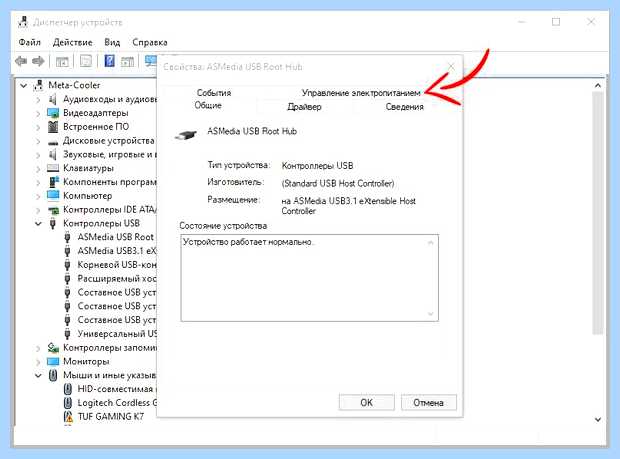Select ASMedia USB Root tree entry
Viewport: 620px width, 459px height.
[x=115, y=237]
